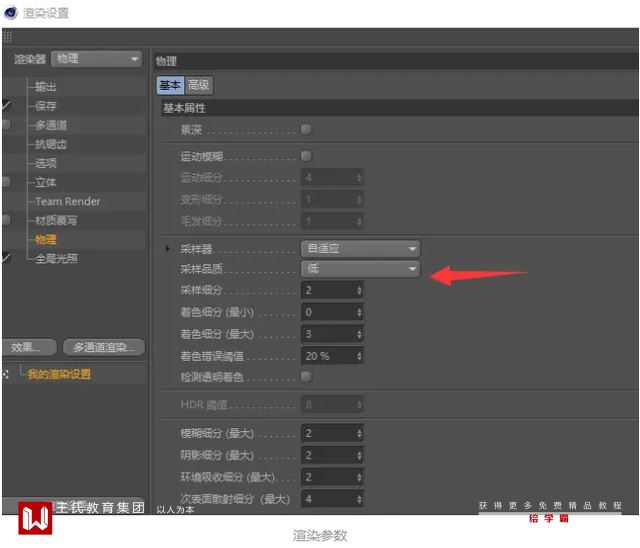This screenshot has height=548, width=640.
Task: Adjust the 环境吸收细分 (最大) stepper arrows
Action: pyautogui.click(x=359, y=477)
